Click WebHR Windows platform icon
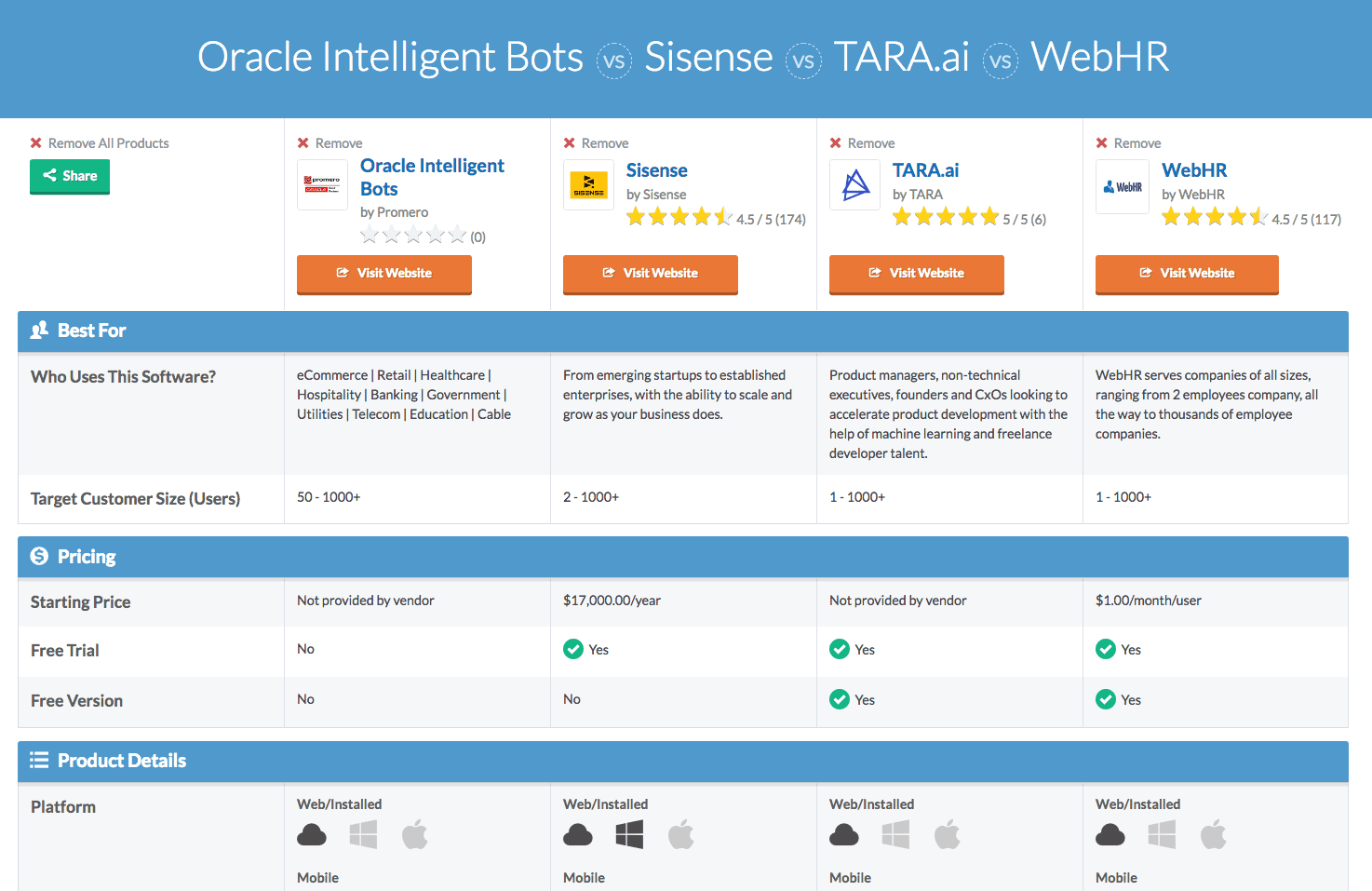The height and width of the screenshot is (891, 1372). click(x=1162, y=834)
